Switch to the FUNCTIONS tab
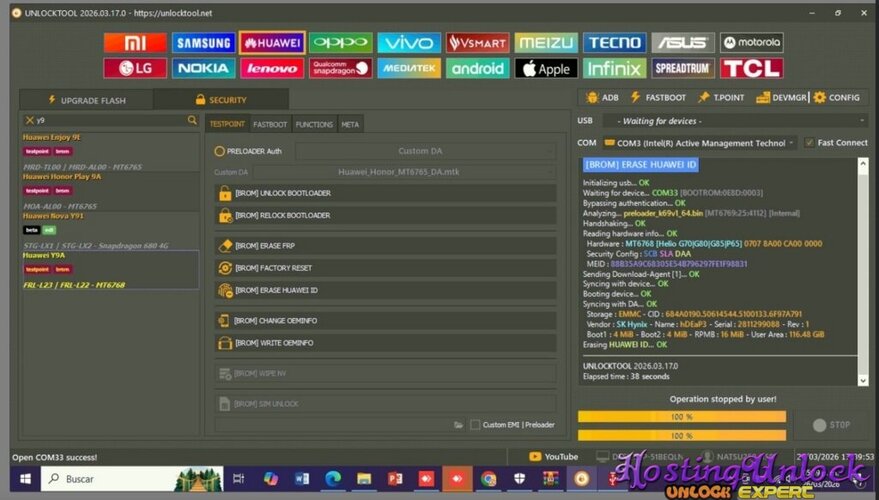Viewport: 879px width, 500px height. (x=314, y=125)
